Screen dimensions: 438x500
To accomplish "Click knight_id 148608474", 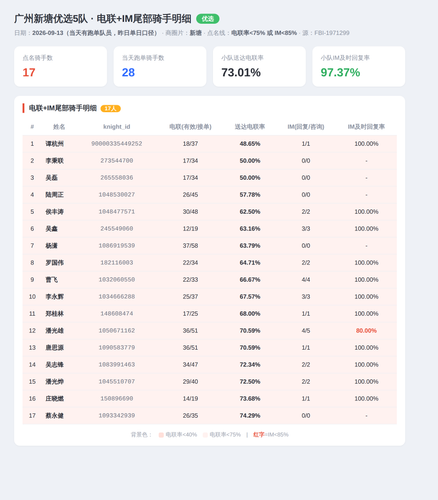I will point(117,314).
